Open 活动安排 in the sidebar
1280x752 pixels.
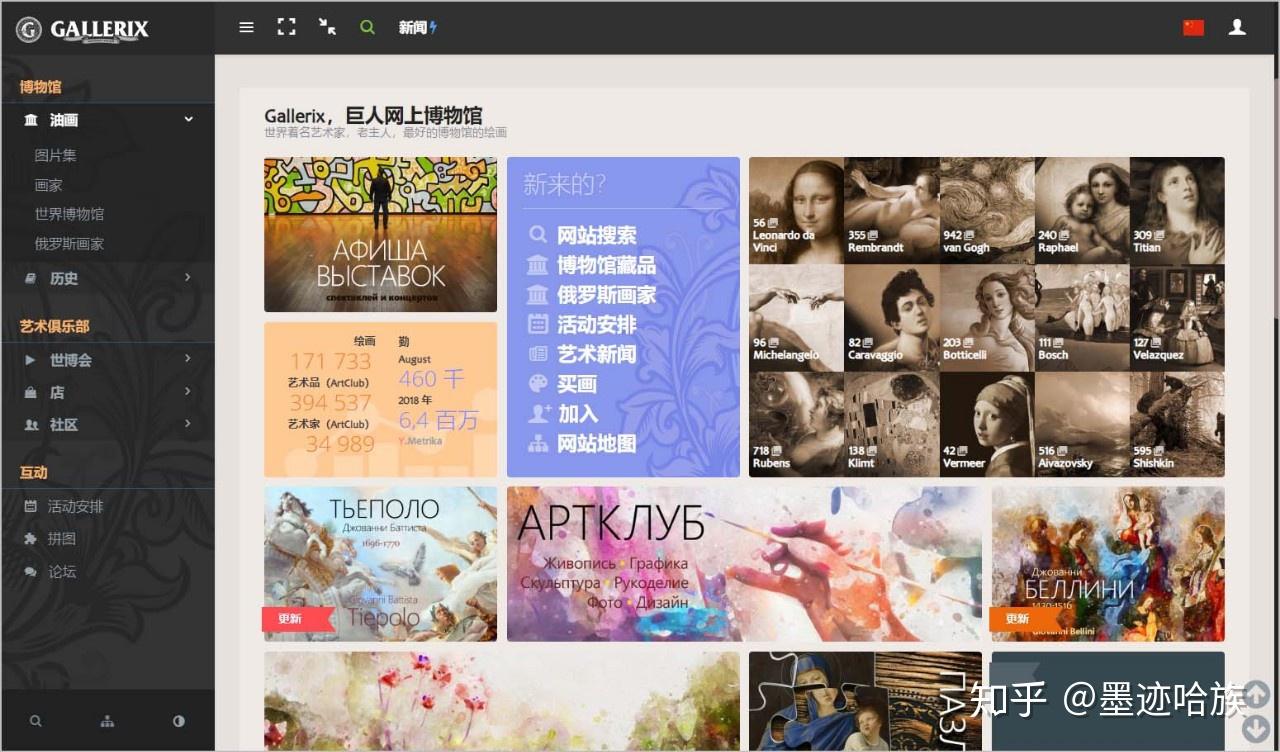tap(75, 507)
